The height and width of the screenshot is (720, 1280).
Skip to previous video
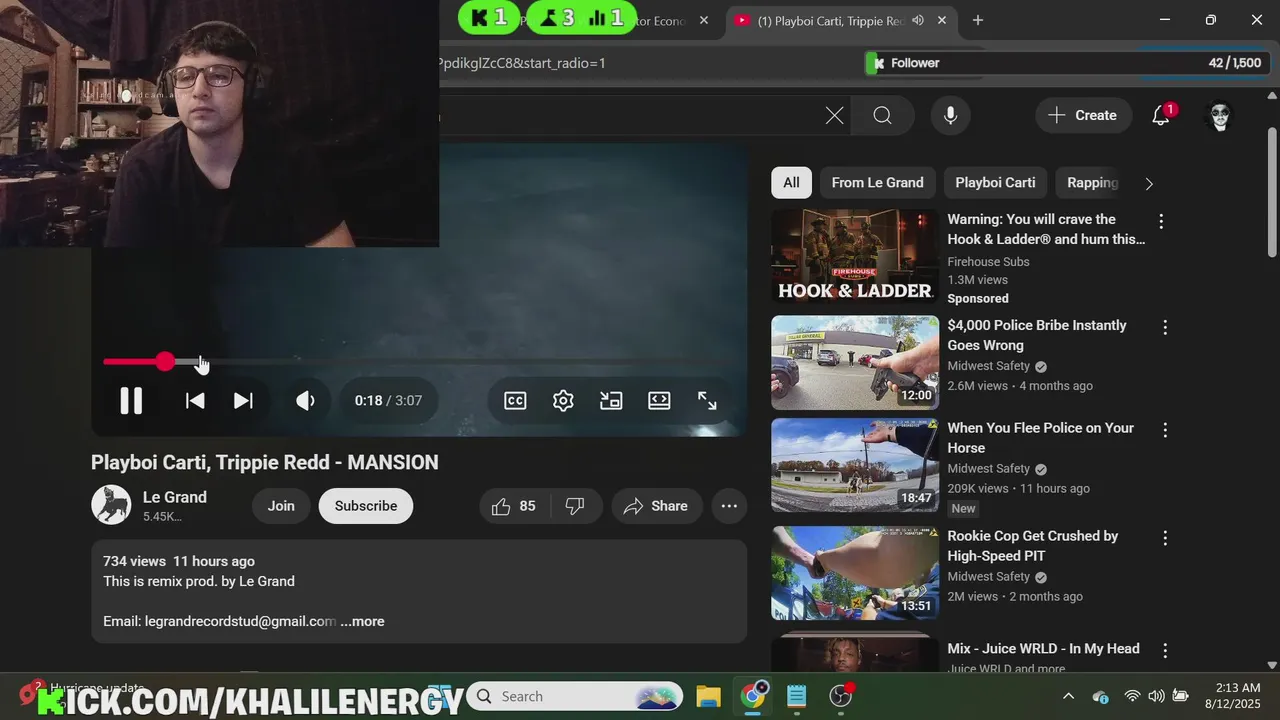pyautogui.click(x=195, y=401)
